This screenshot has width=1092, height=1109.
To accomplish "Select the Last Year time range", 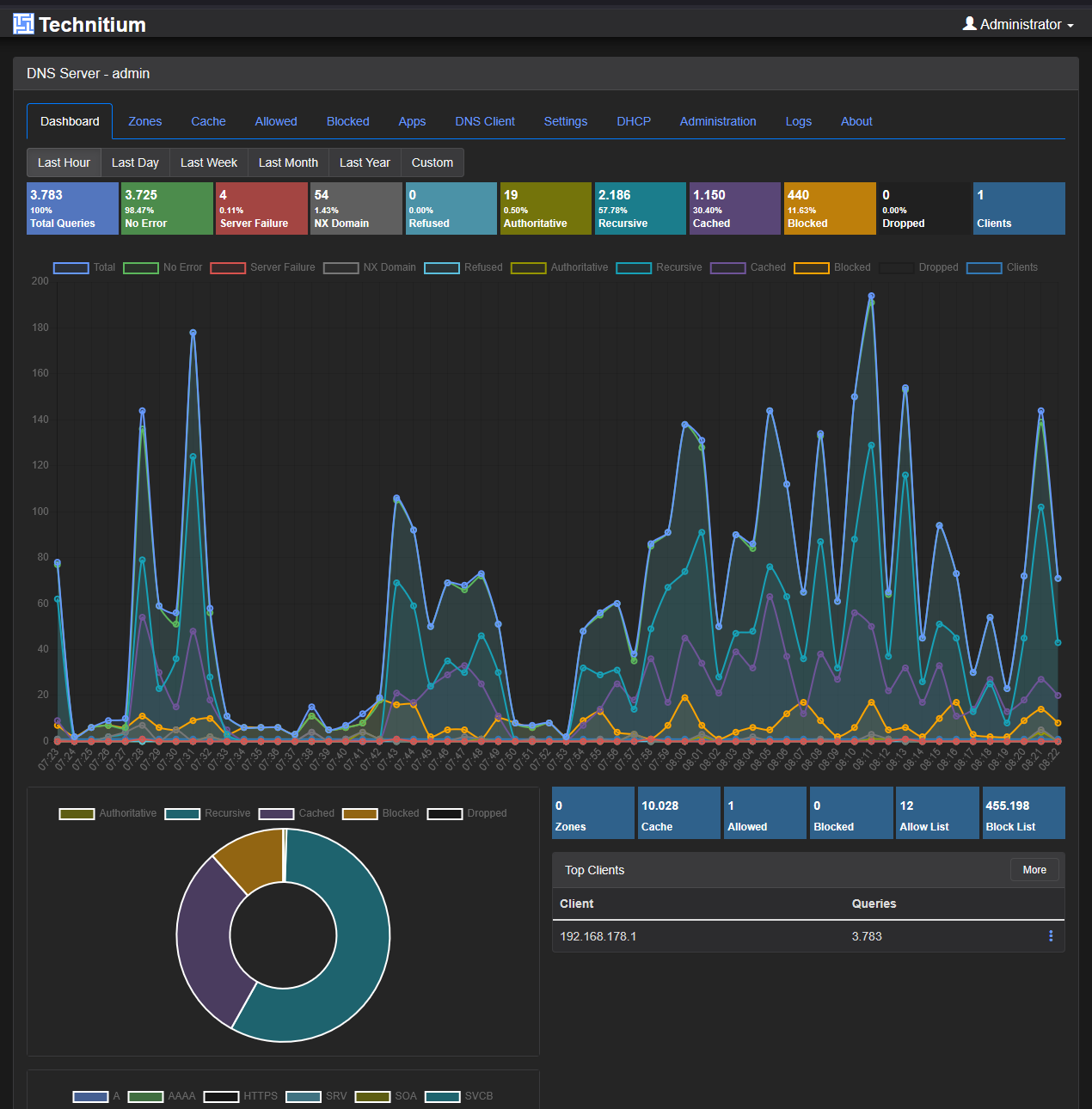I will click(x=365, y=162).
